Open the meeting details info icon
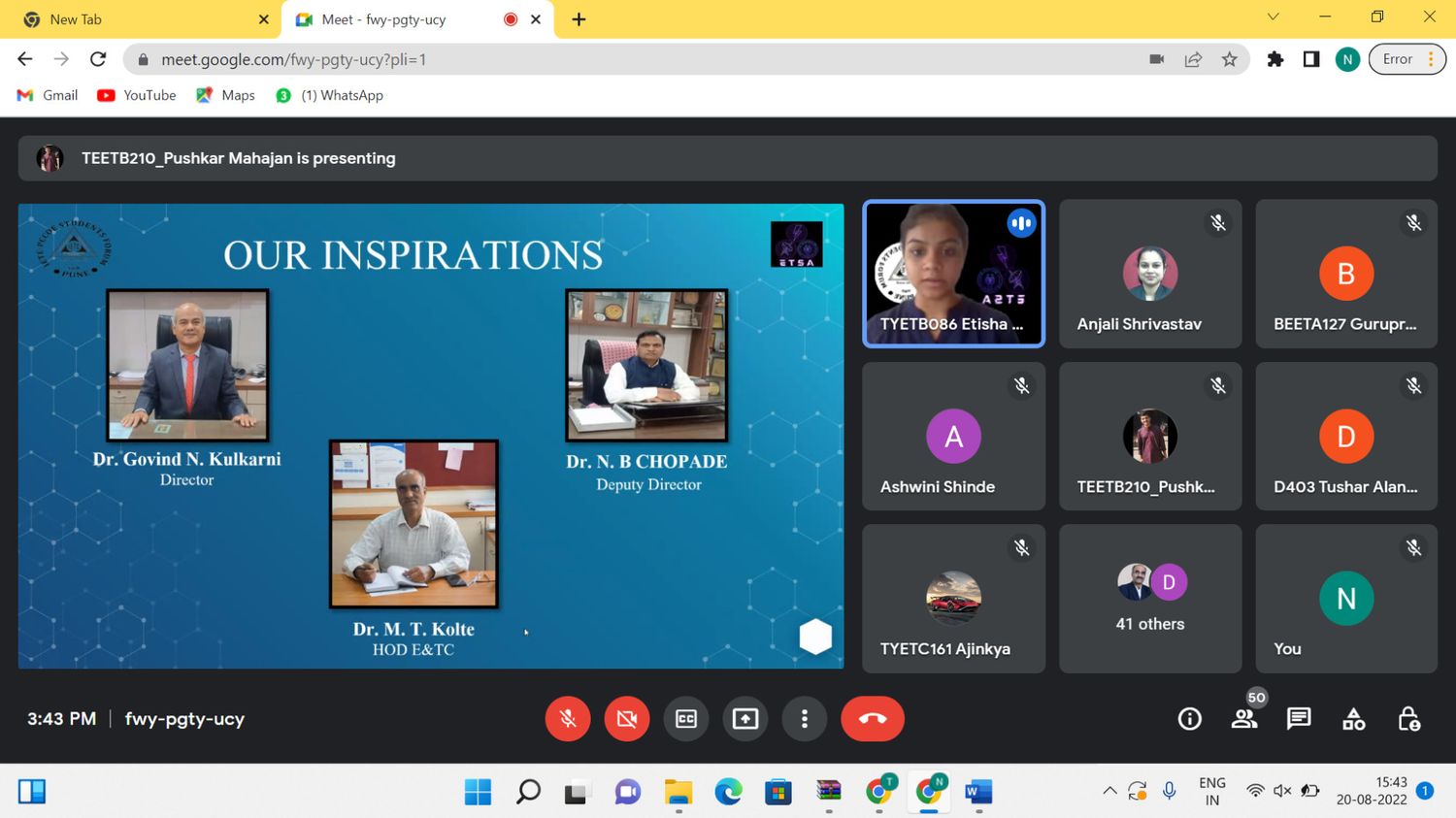1456x818 pixels. click(x=1189, y=719)
